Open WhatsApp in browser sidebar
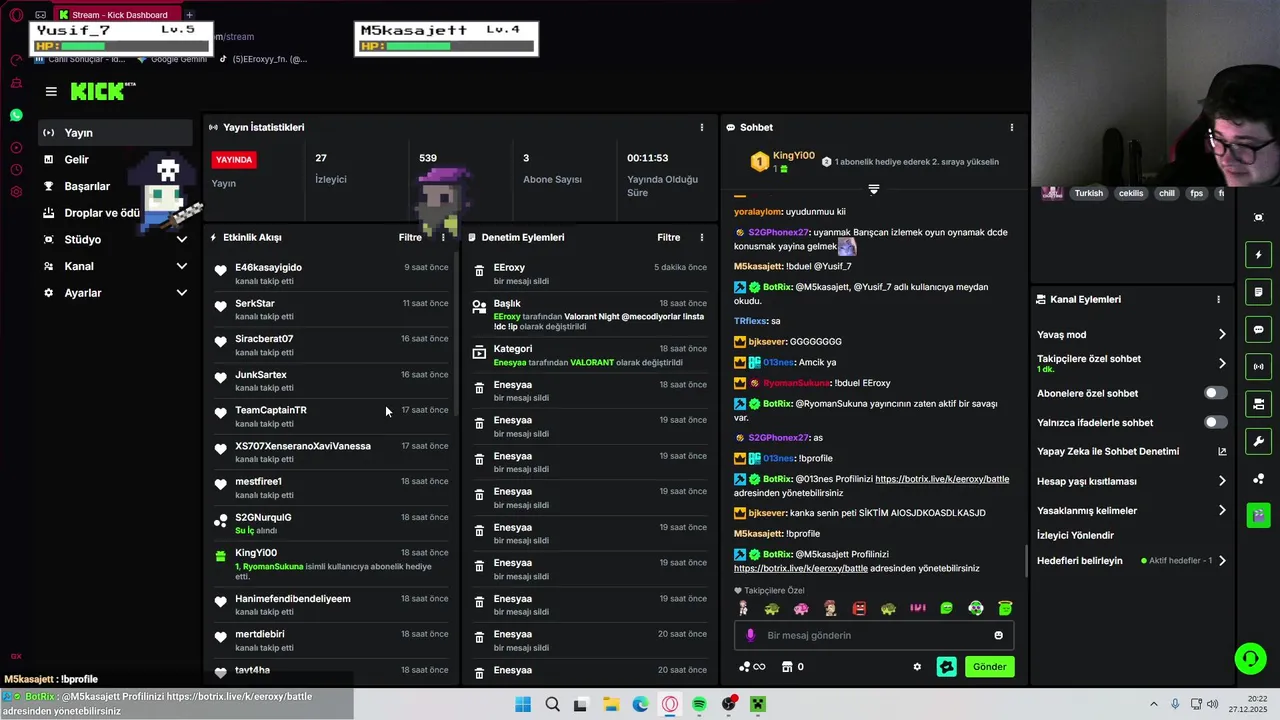The image size is (1280, 720). (x=16, y=115)
